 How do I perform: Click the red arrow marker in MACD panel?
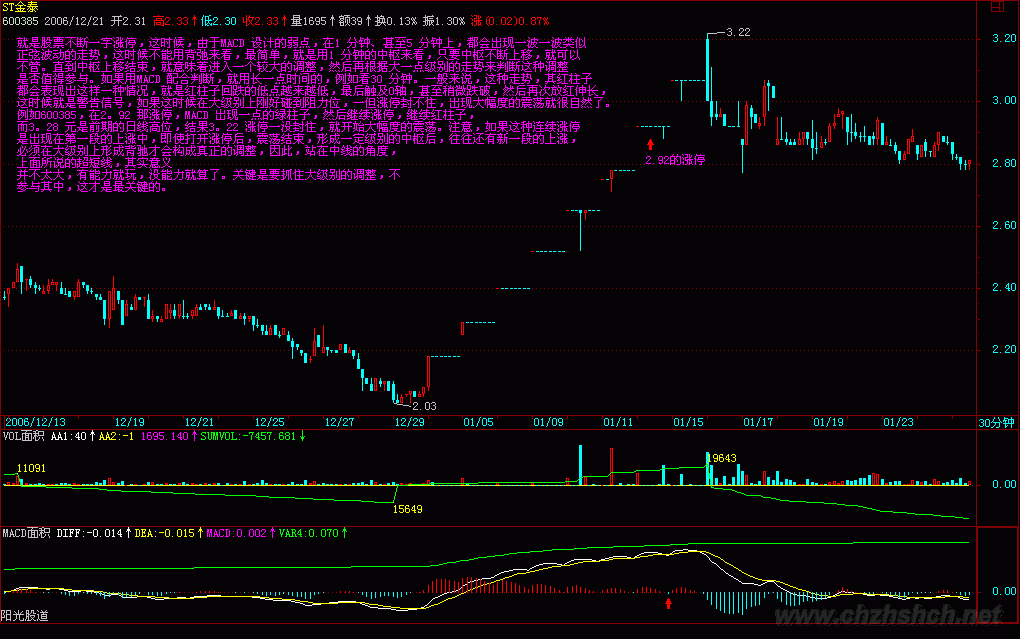pyautogui.click(x=669, y=602)
